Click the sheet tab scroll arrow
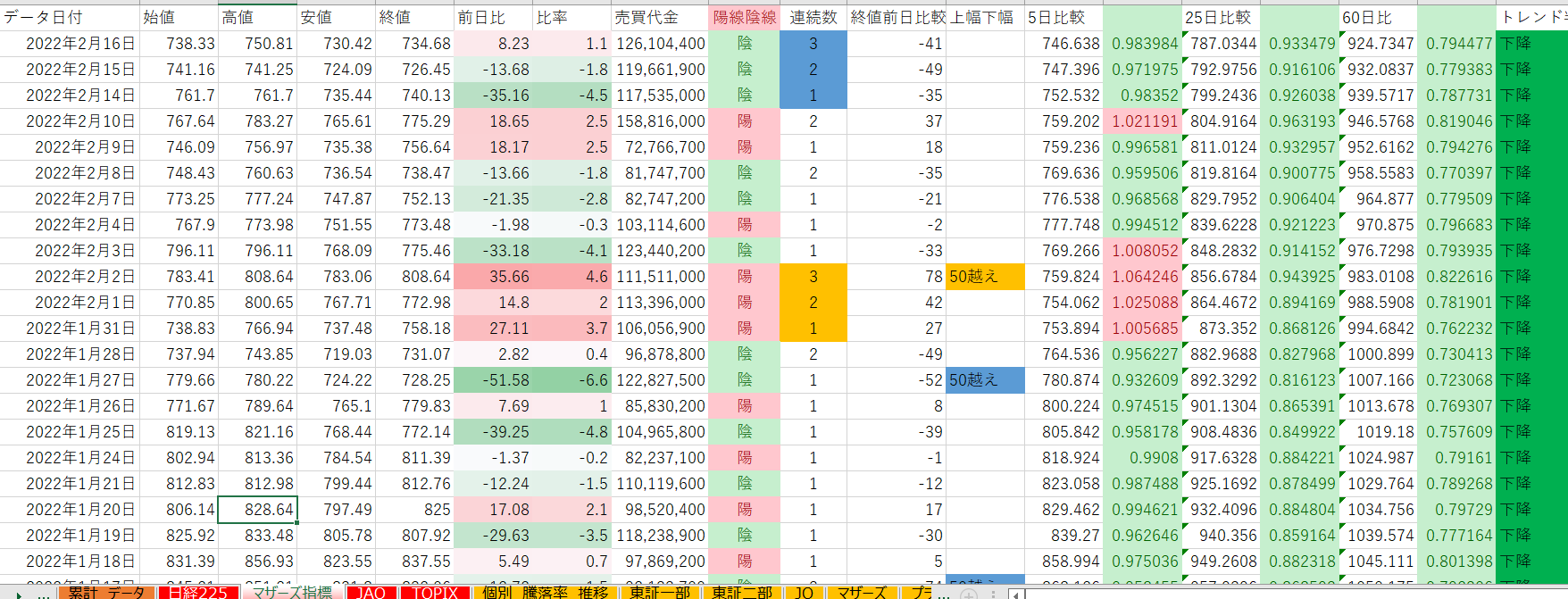The image size is (1568, 599). (18, 594)
